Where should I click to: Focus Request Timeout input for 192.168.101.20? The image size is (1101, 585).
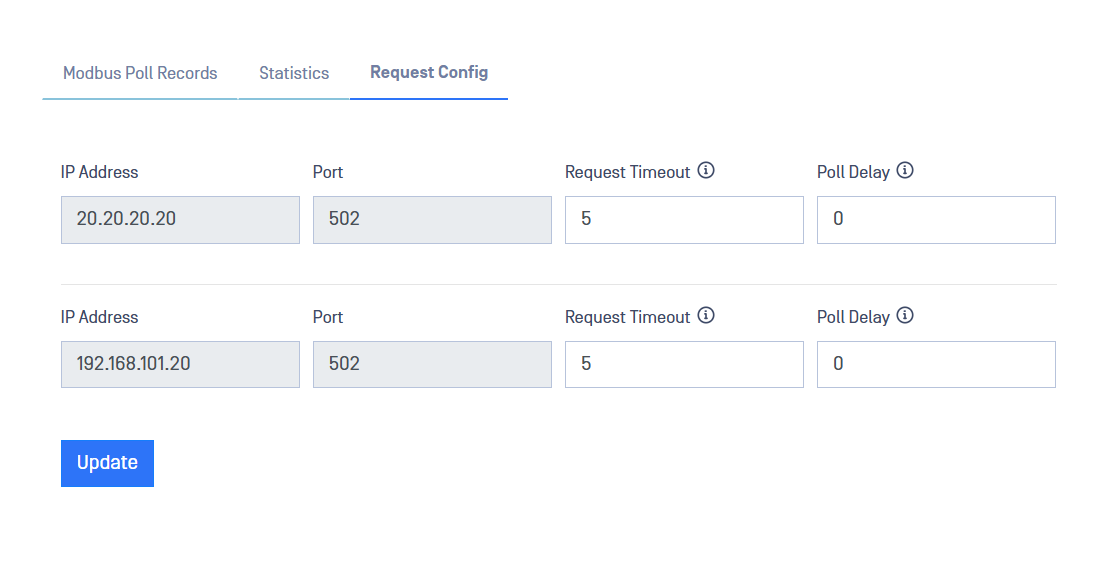[x=684, y=364]
